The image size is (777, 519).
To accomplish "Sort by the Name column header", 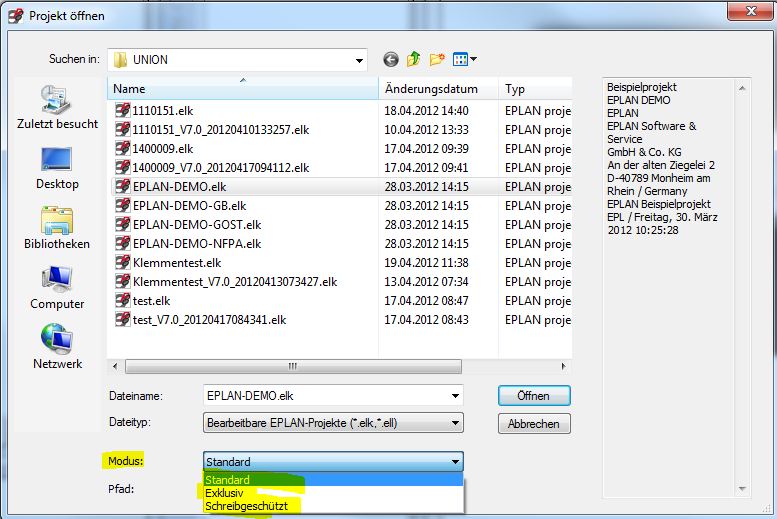I will coord(243,89).
